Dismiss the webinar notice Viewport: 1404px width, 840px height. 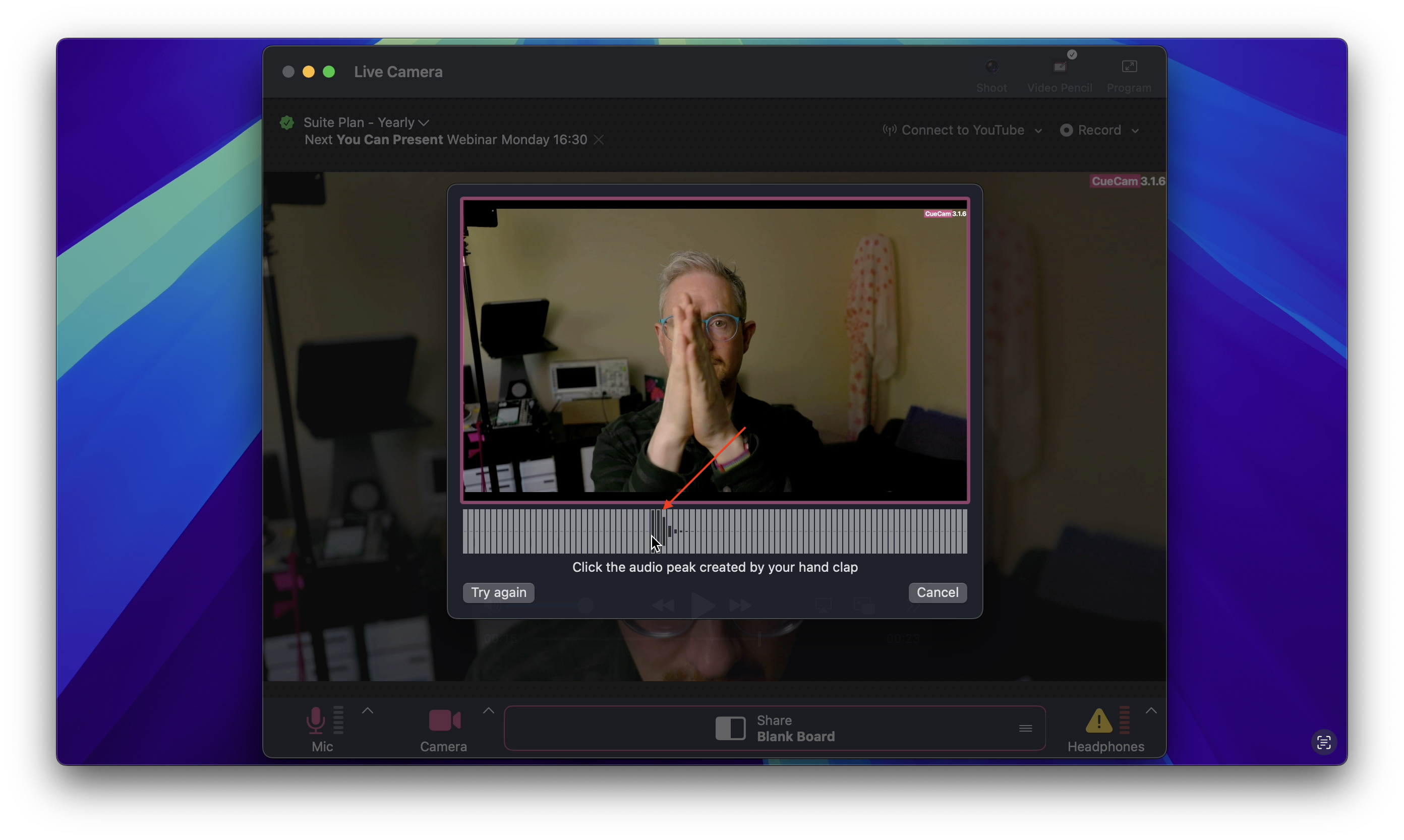coord(599,140)
